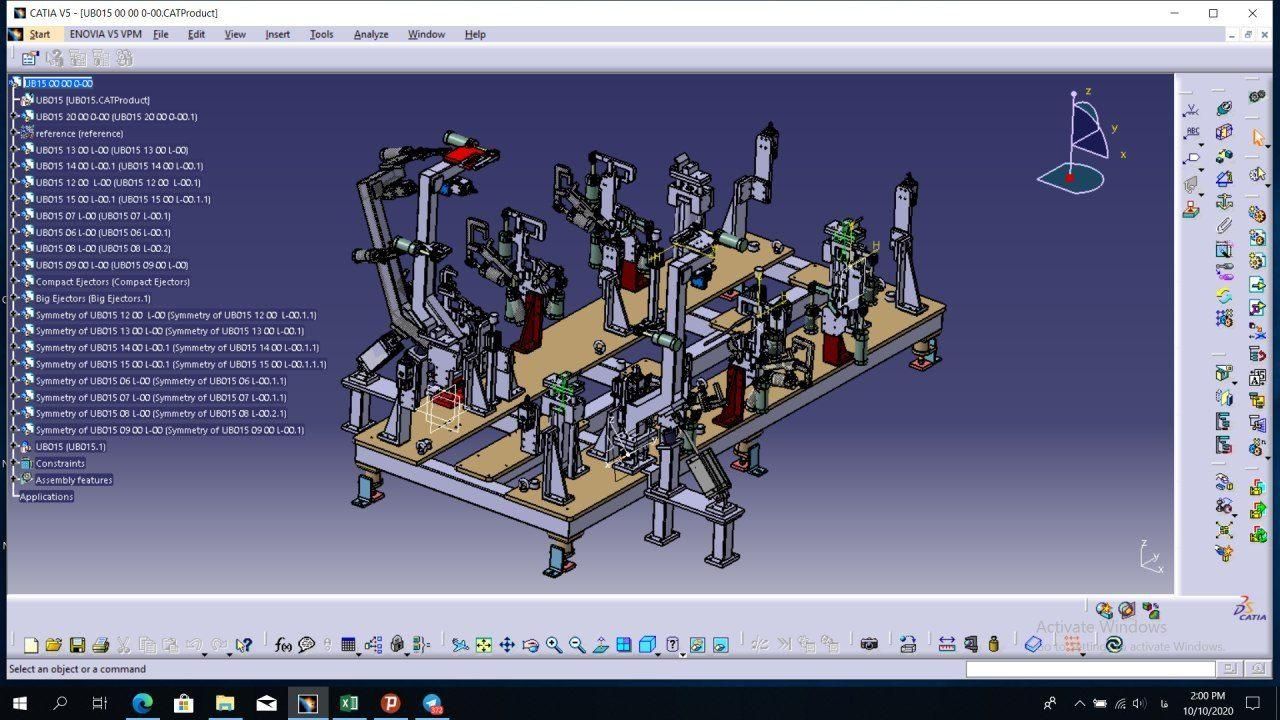This screenshot has height=720, width=1280.
Task: Click the Assembly Design gears workbench icon
Action: 1257,96
